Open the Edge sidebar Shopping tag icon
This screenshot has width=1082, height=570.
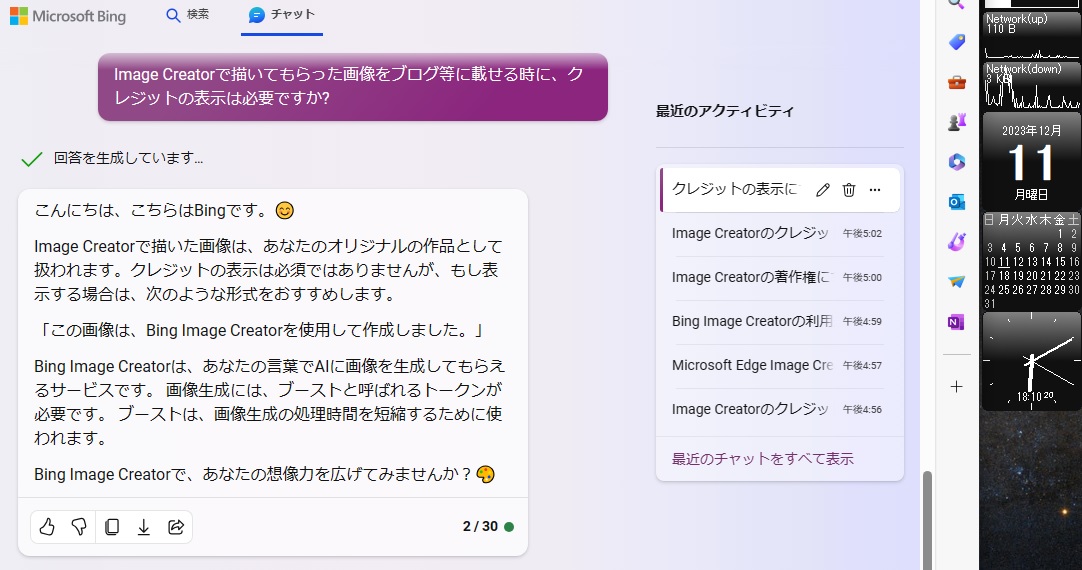coord(956,42)
